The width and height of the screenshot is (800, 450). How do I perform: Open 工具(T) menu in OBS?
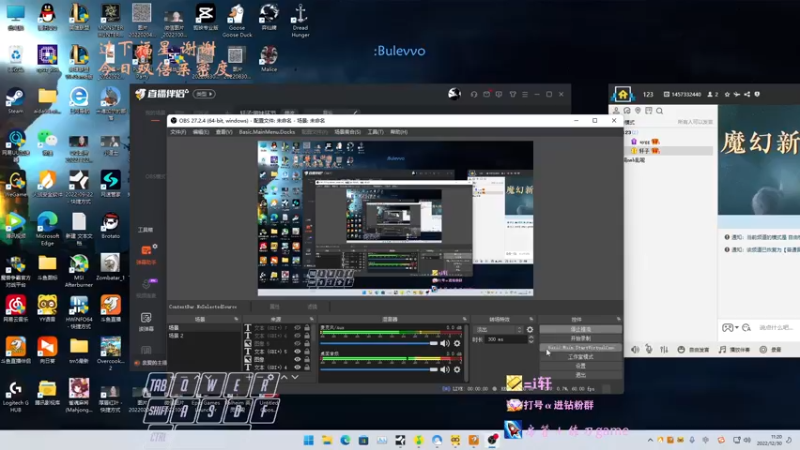click(x=376, y=132)
